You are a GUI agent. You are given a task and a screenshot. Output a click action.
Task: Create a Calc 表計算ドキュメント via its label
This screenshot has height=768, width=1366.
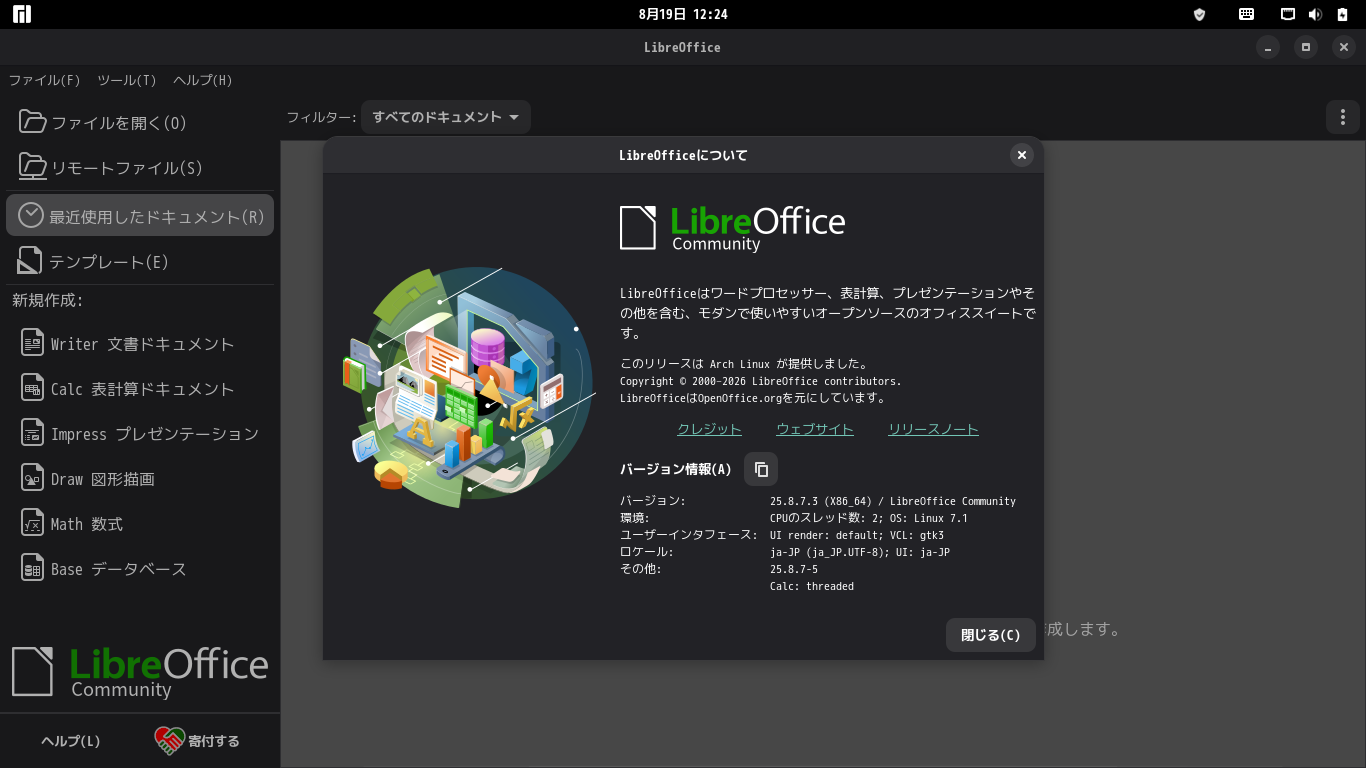point(143,389)
